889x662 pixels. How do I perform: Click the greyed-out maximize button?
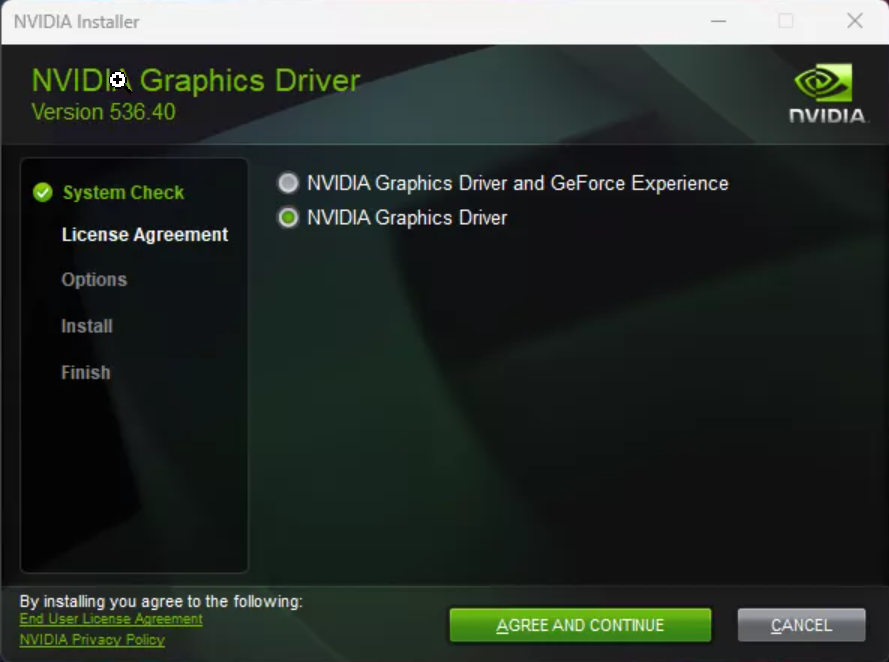pos(786,21)
